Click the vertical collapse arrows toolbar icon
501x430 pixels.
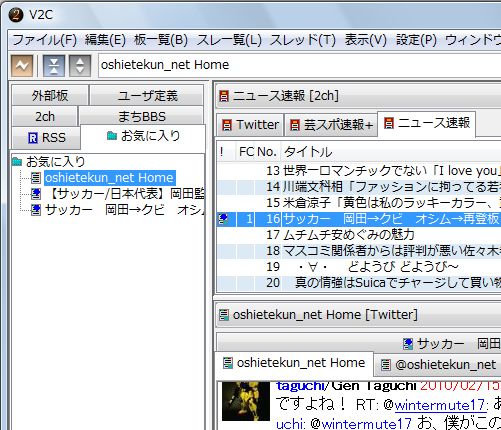point(54,65)
